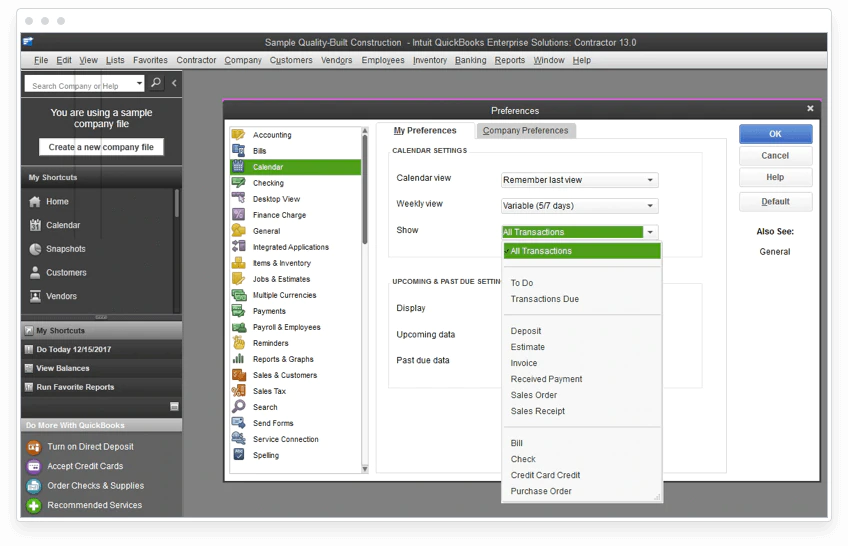Close the Preferences dialog

[x=810, y=109]
